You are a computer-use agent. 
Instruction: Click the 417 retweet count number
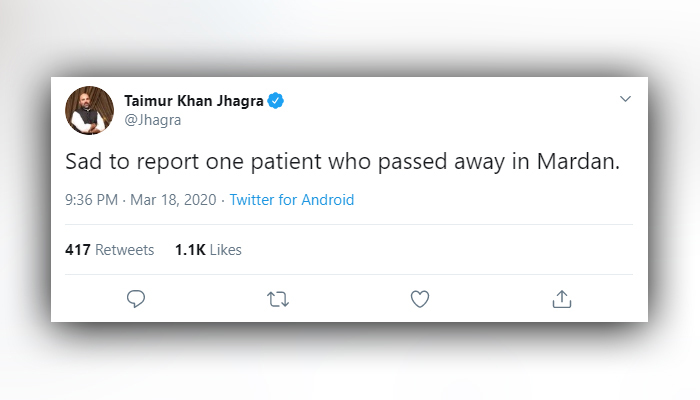click(x=78, y=250)
